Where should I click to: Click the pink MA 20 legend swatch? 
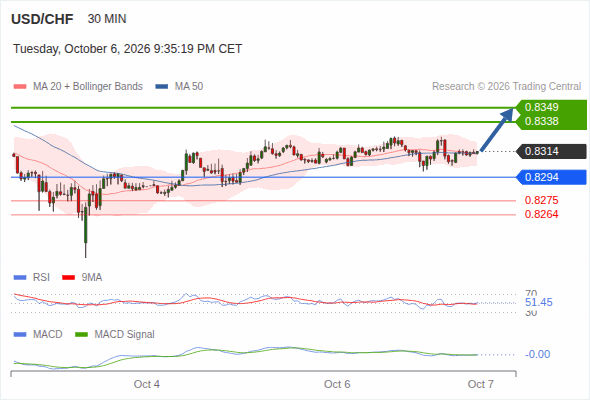tap(20, 87)
